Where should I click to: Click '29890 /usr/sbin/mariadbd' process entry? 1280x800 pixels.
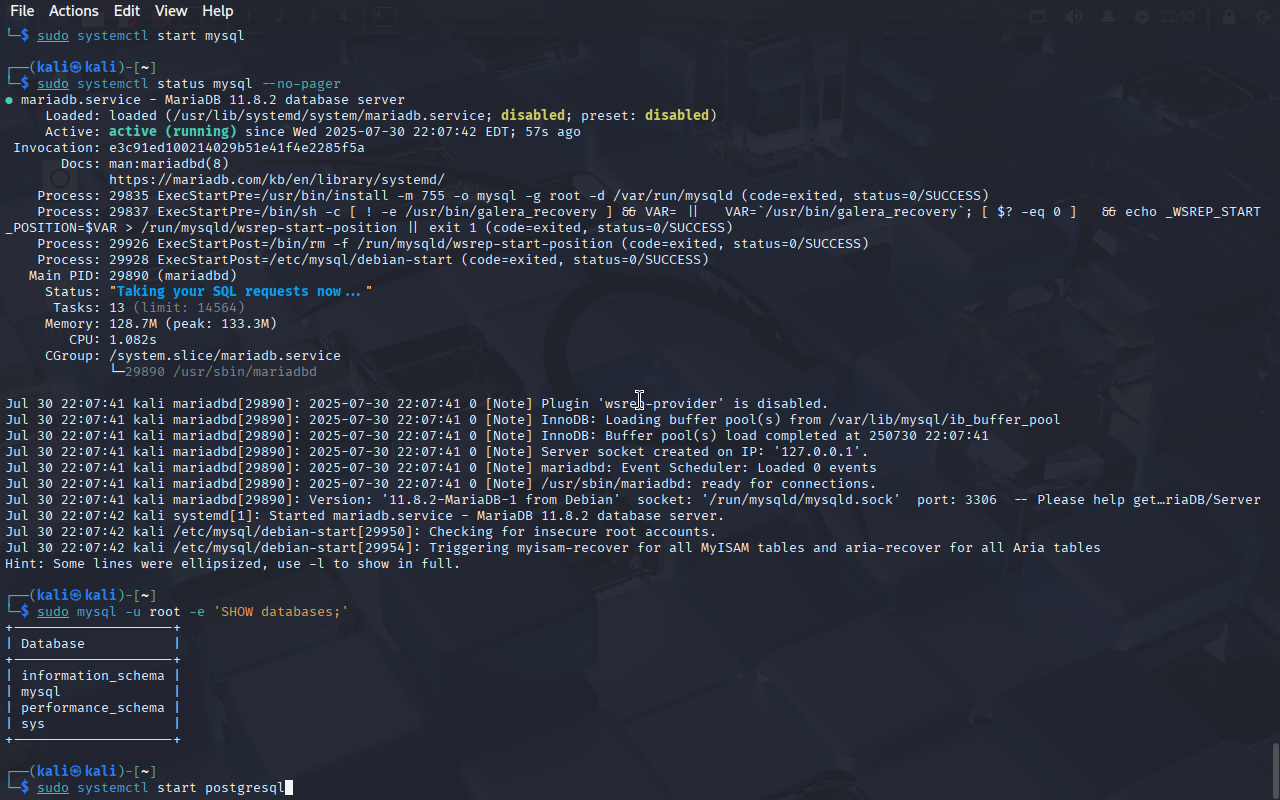(221, 371)
